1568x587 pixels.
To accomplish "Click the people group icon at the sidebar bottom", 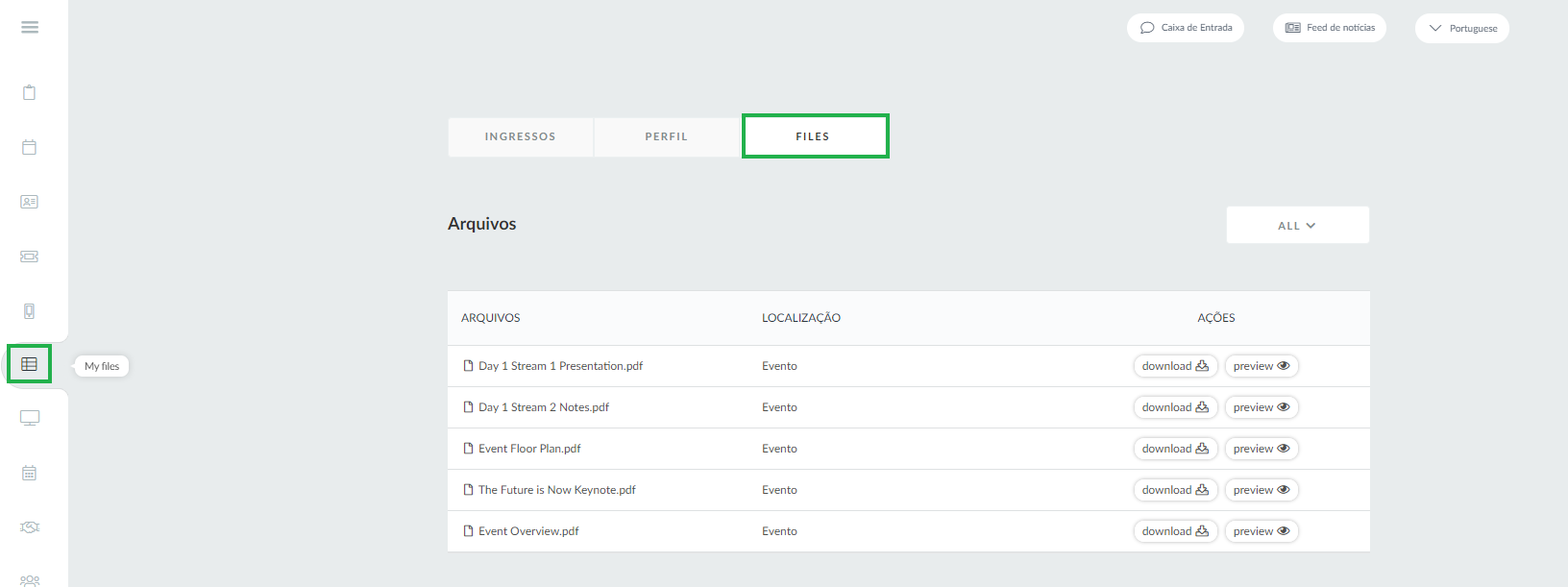I will click(x=30, y=580).
